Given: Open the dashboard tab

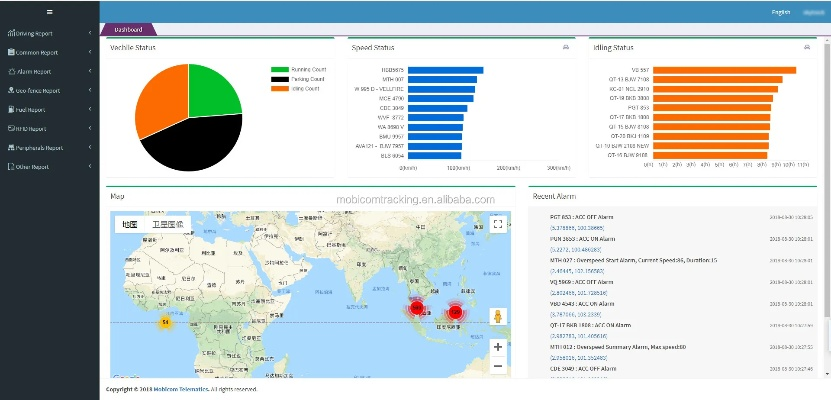Looking at the screenshot, I should point(128,29).
